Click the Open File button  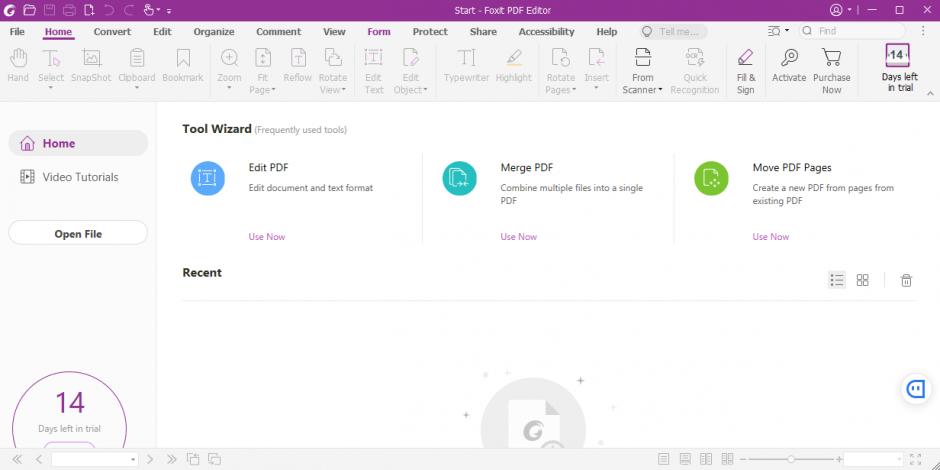coord(78,234)
